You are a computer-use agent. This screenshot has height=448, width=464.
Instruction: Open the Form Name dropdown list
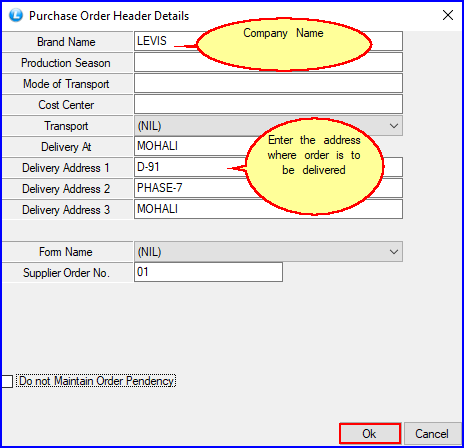coord(268,252)
